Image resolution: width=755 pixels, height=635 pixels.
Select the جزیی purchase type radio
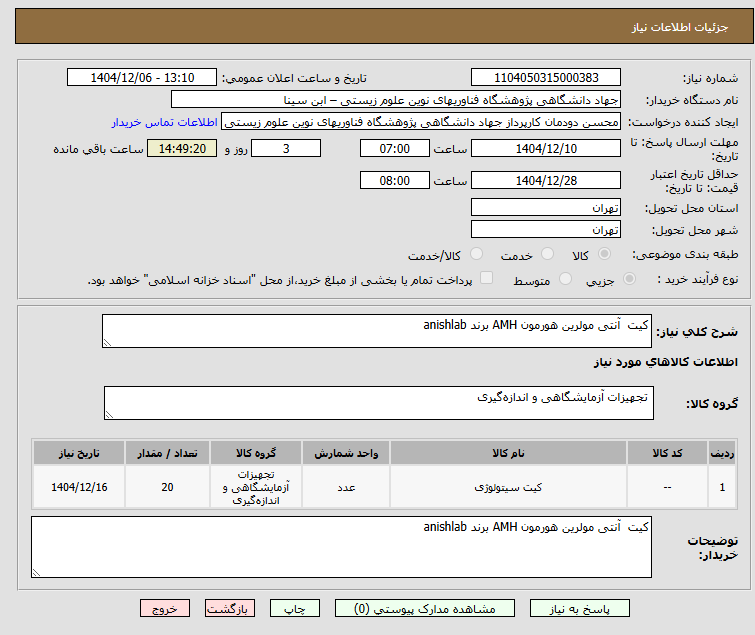(x=629, y=279)
